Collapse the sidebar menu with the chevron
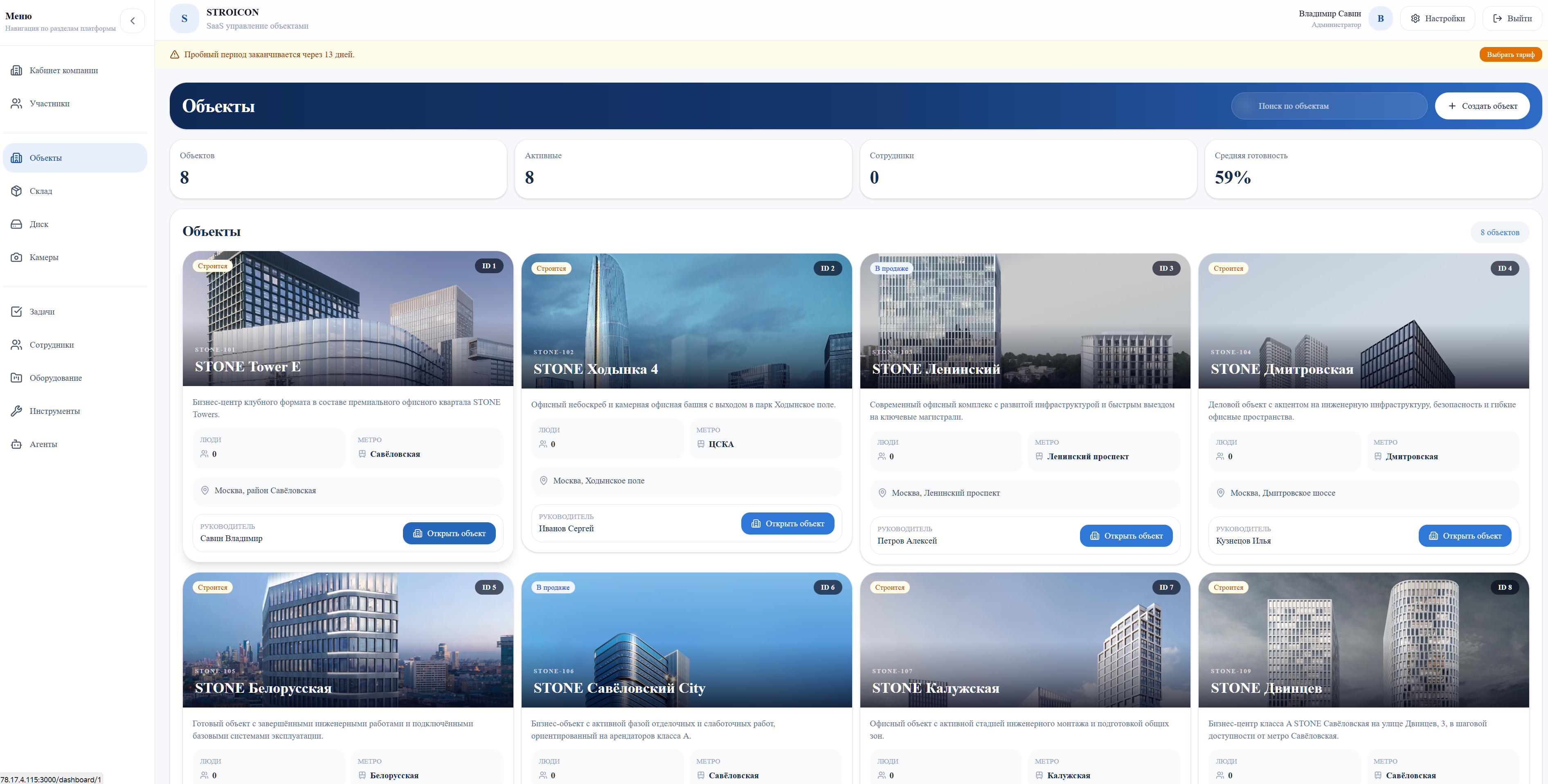The width and height of the screenshot is (1548, 784). 132,20
